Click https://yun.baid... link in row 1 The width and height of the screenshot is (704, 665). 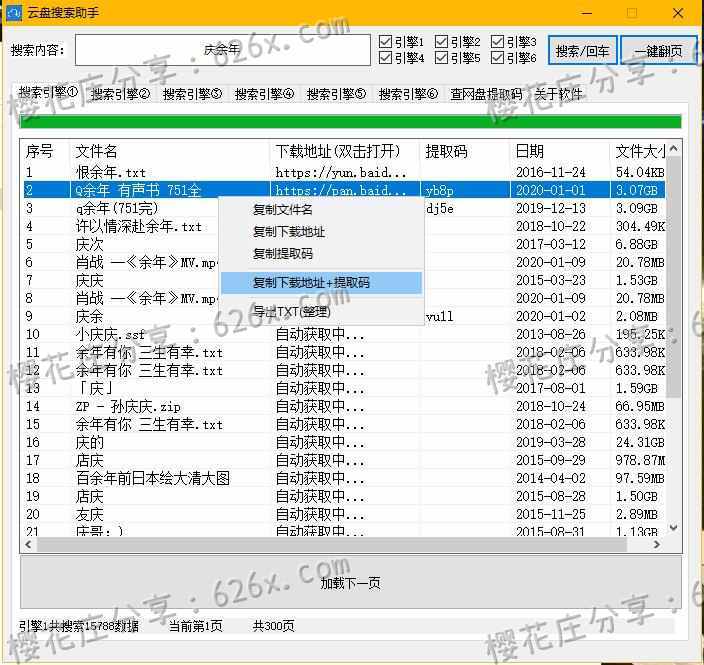(341, 172)
